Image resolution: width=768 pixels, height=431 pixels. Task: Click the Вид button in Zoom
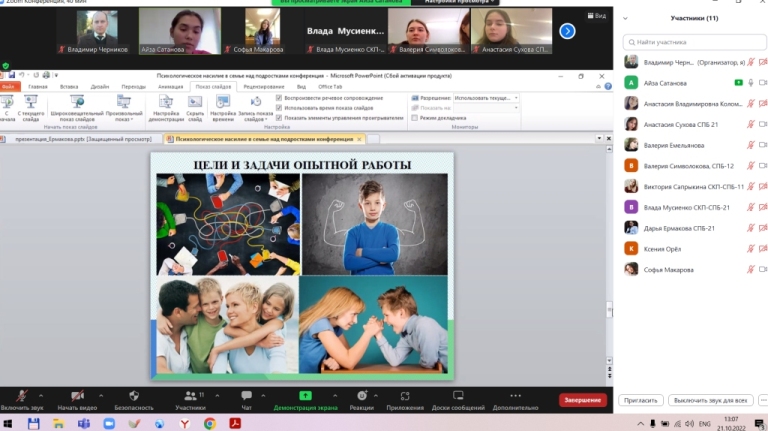[x=597, y=16]
